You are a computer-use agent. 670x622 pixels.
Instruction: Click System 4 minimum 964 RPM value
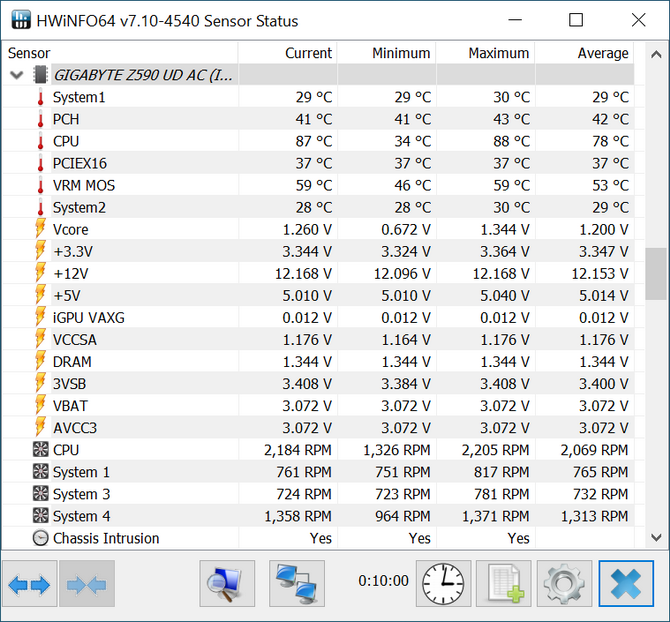(x=403, y=516)
